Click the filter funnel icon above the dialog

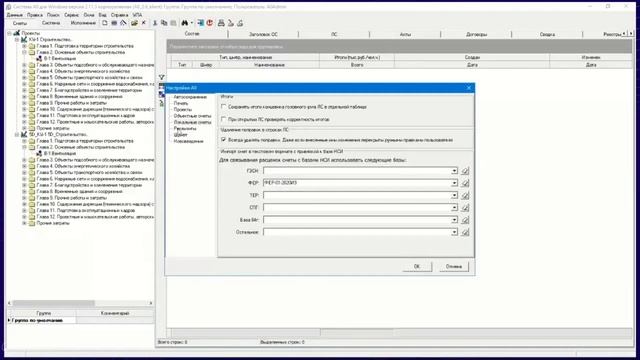(162, 77)
